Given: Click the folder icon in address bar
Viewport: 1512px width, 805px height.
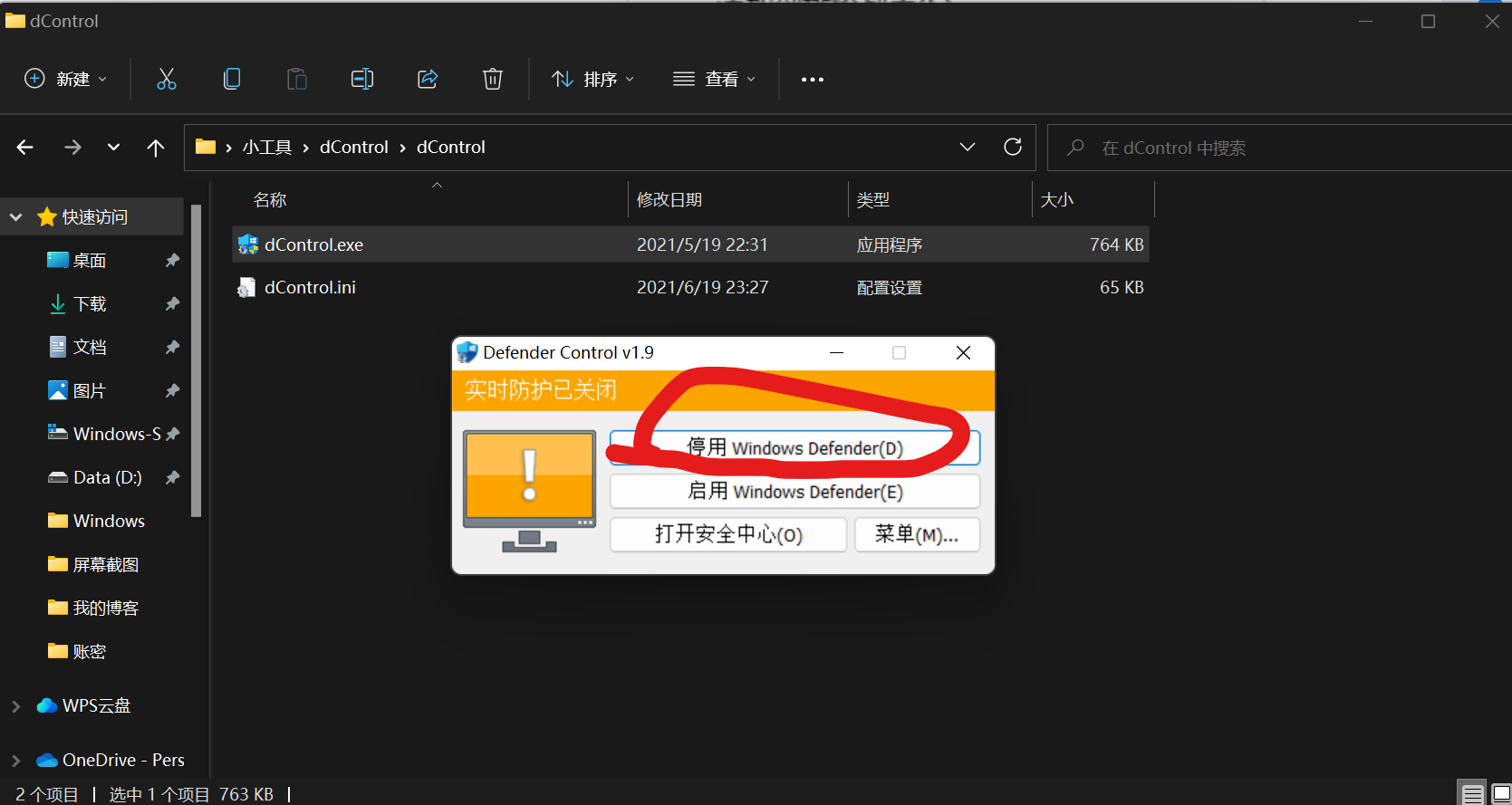Looking at the screenshot, I should coord(206,147).
